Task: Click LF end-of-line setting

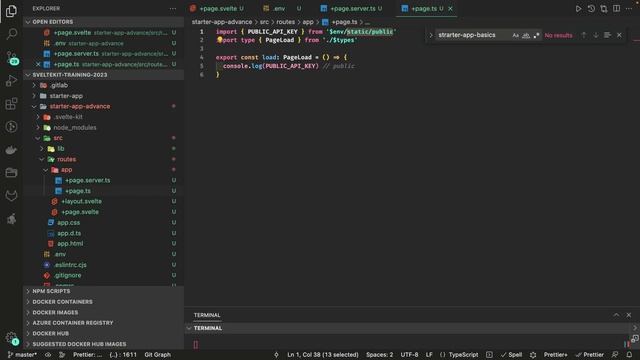Action: click(429, 355)
